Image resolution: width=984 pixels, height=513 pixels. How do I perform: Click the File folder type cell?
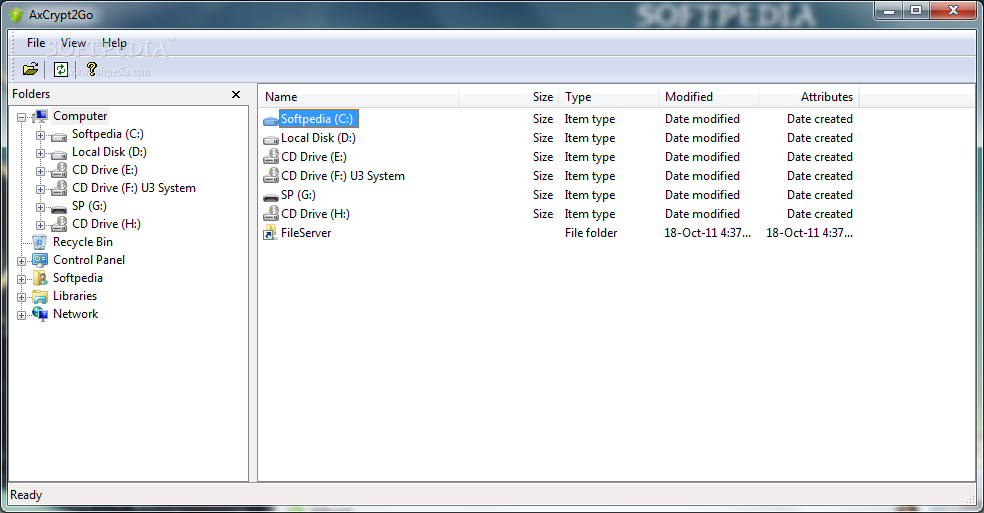coord(591,233)
